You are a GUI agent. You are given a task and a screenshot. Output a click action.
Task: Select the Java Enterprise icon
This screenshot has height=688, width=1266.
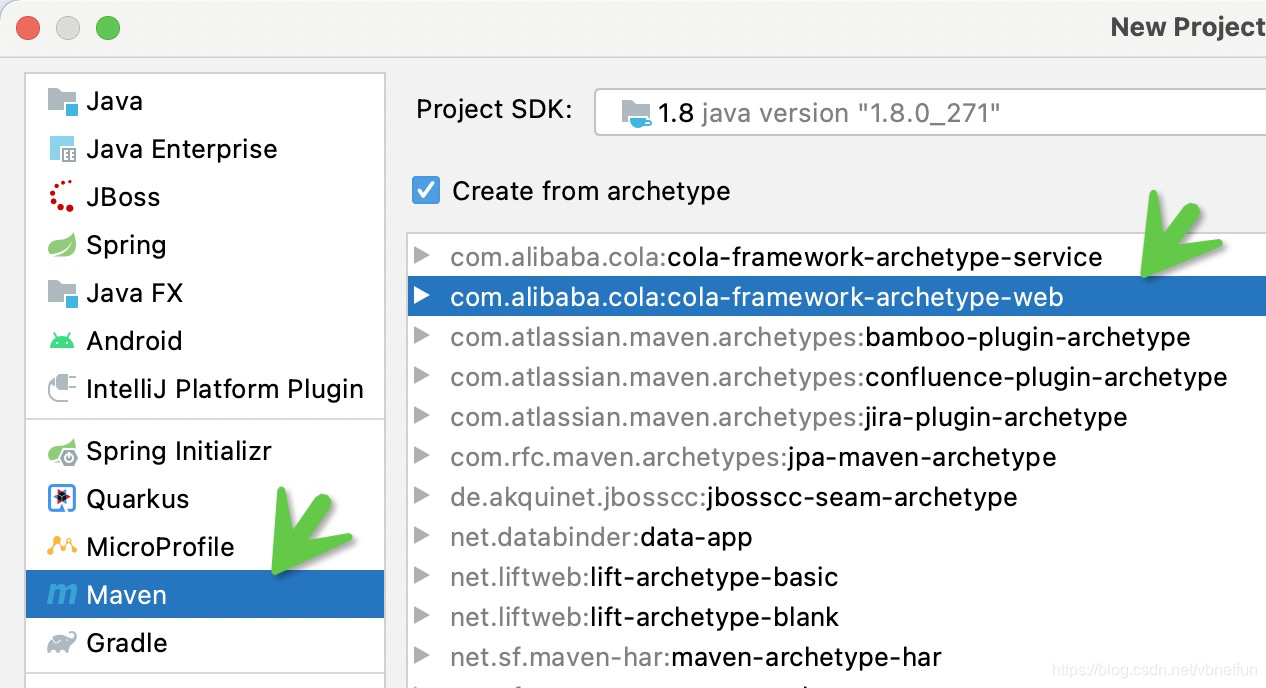[62, 149]
